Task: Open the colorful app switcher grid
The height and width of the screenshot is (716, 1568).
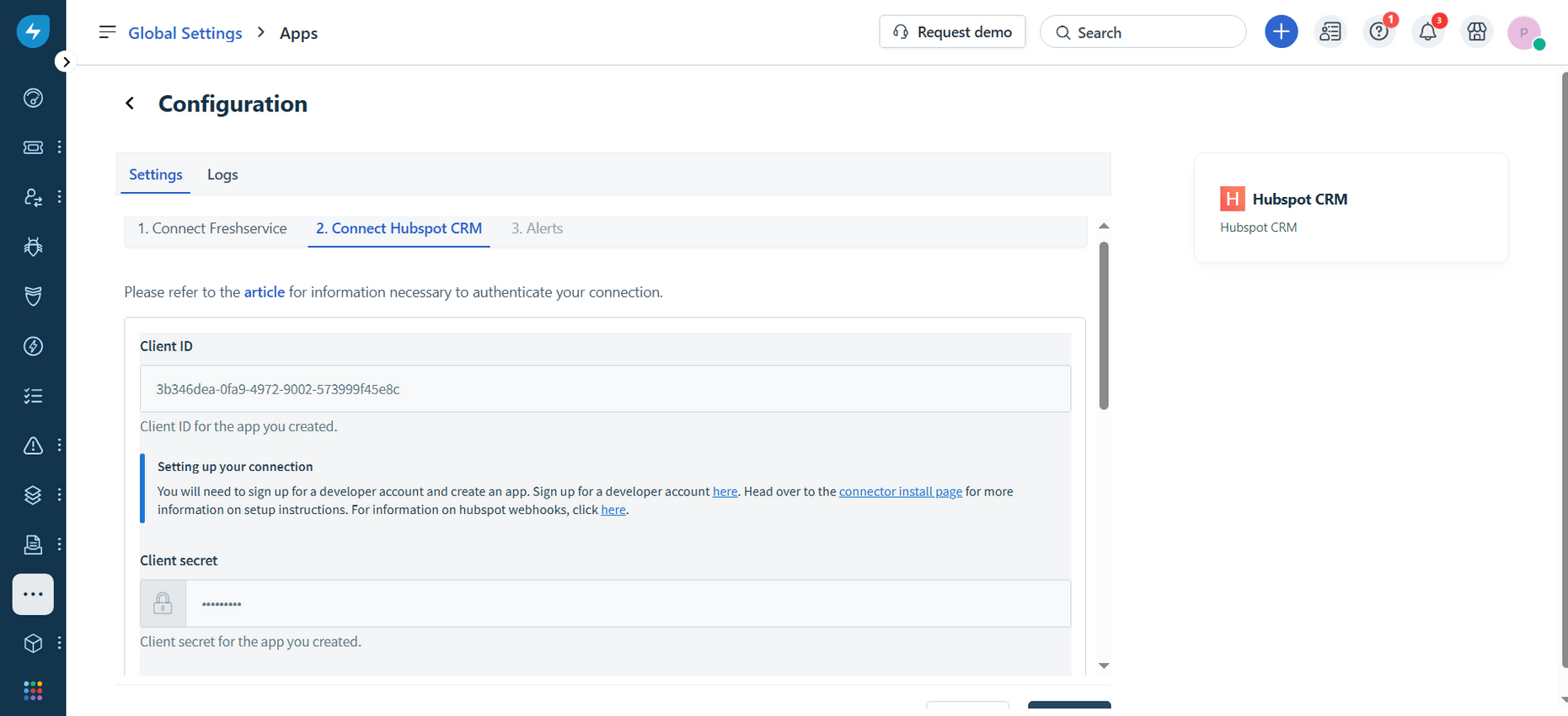Action: click(33, 692)
